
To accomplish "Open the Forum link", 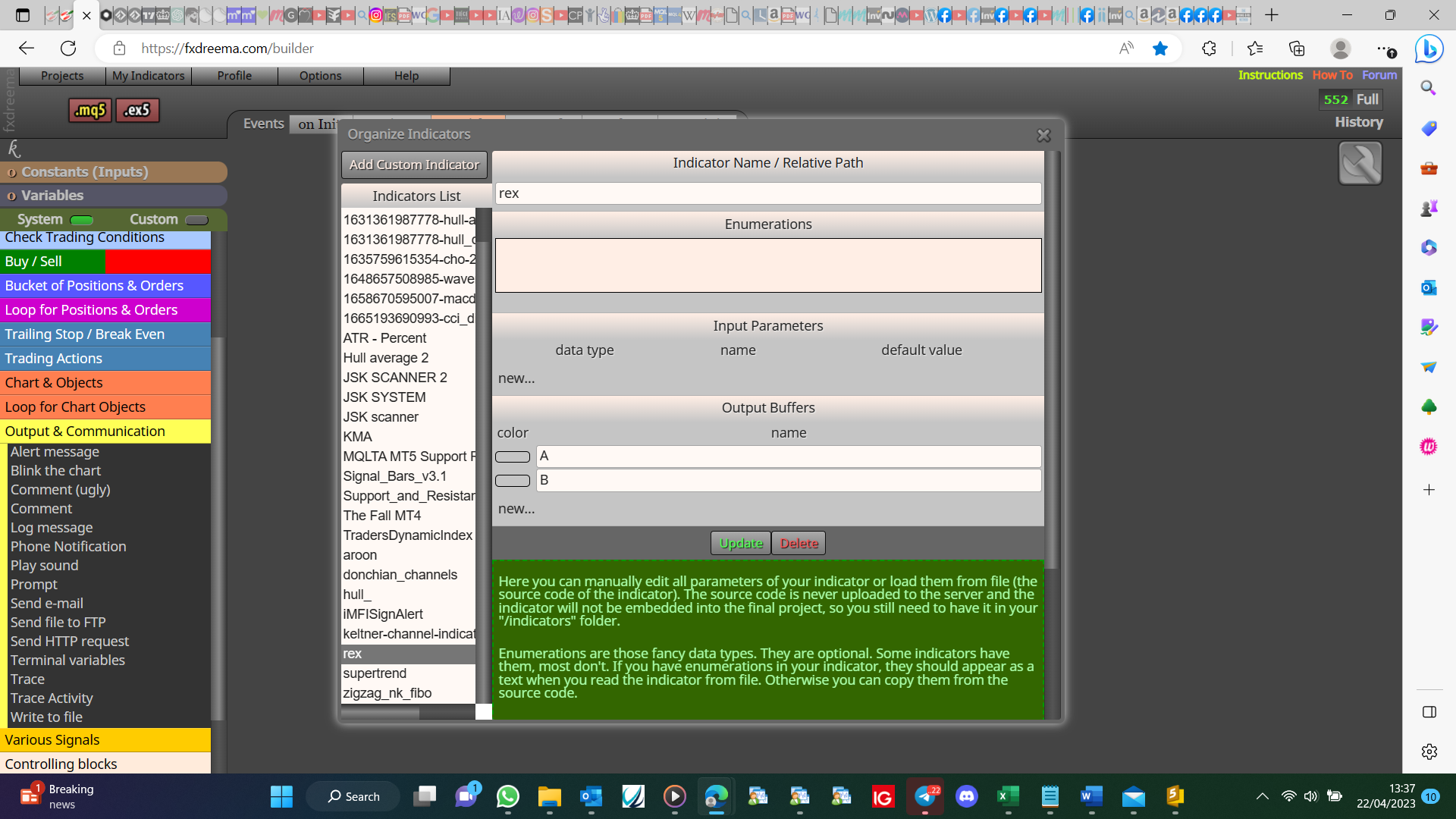I will (1379, 75).
